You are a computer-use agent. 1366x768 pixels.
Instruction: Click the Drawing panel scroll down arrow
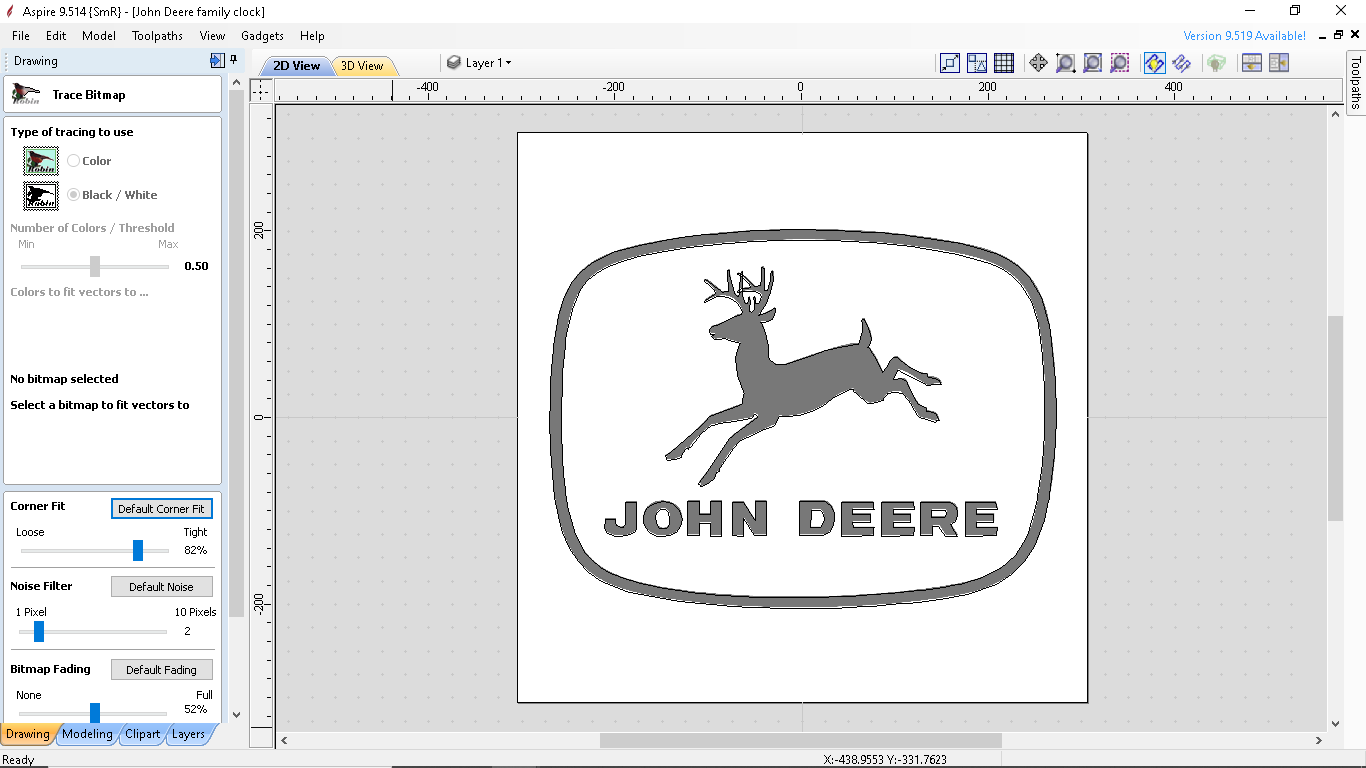[236, 715]
